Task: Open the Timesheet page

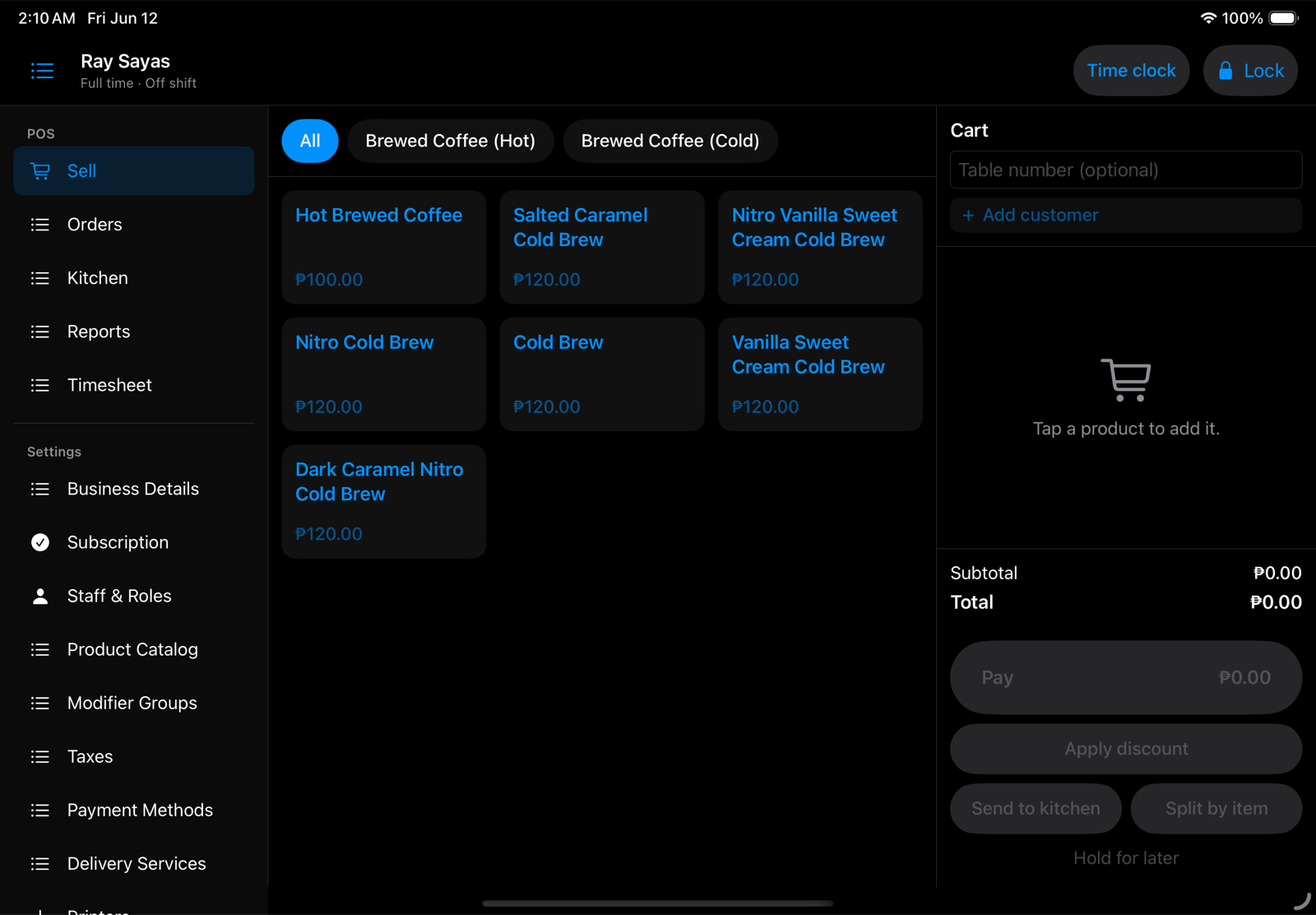Action: 134,385
